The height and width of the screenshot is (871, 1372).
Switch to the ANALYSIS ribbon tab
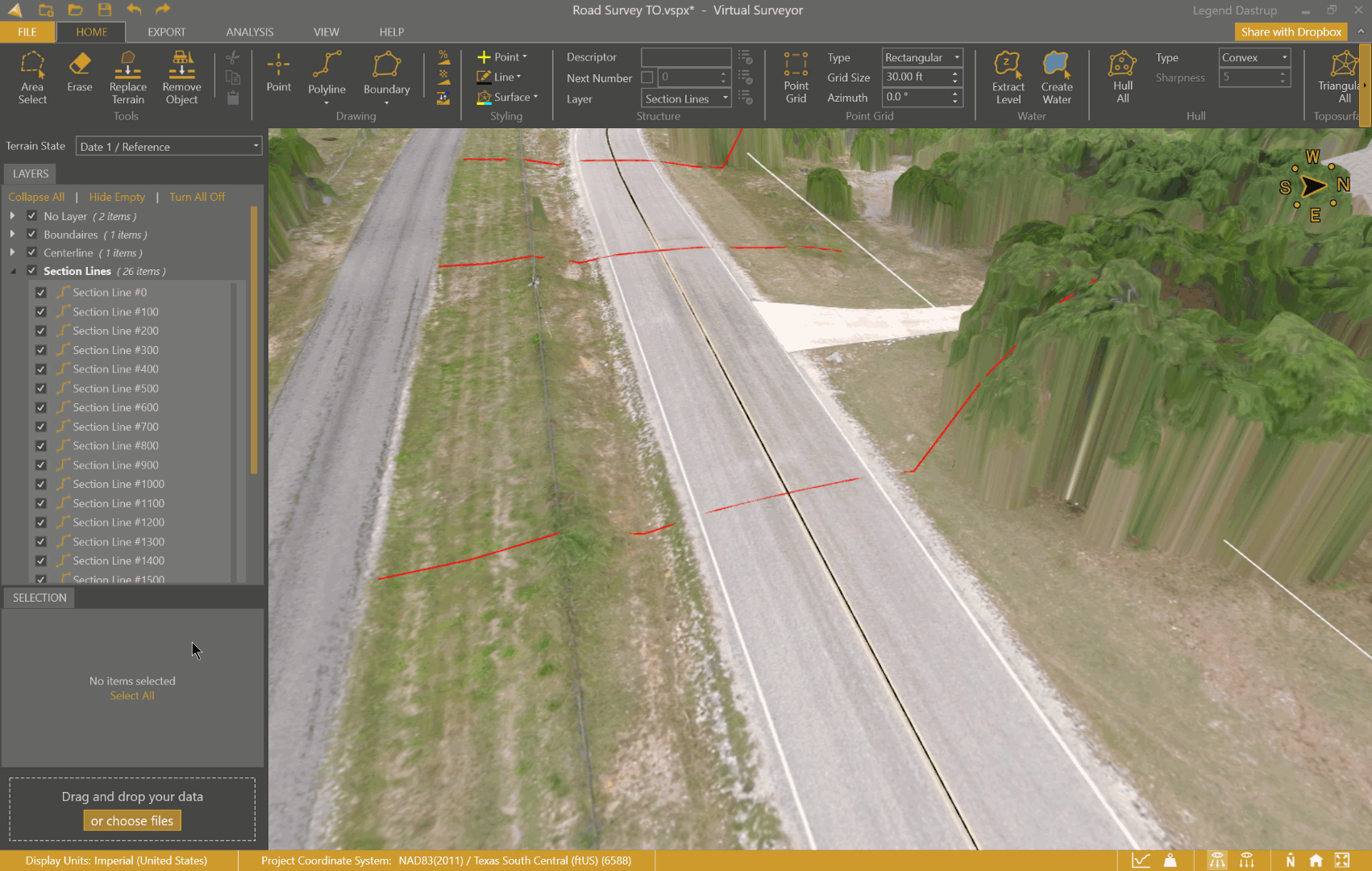249,32
